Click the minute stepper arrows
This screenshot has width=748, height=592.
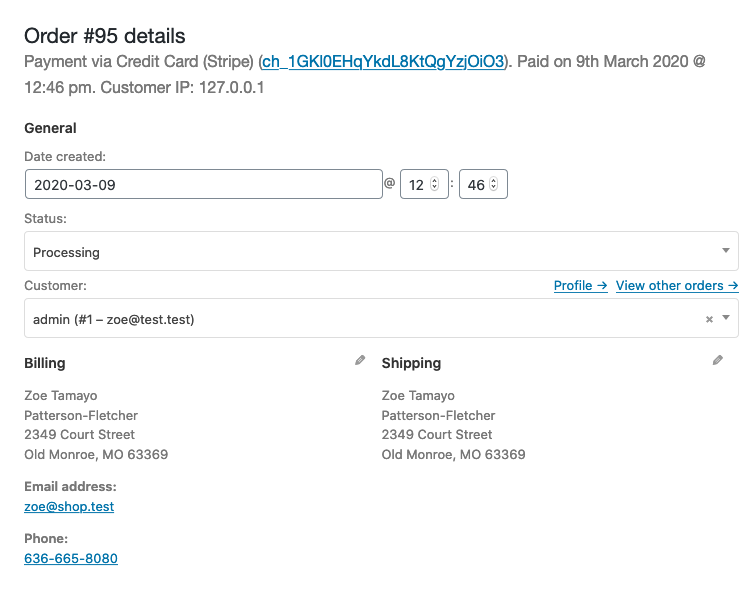[494, 184]
